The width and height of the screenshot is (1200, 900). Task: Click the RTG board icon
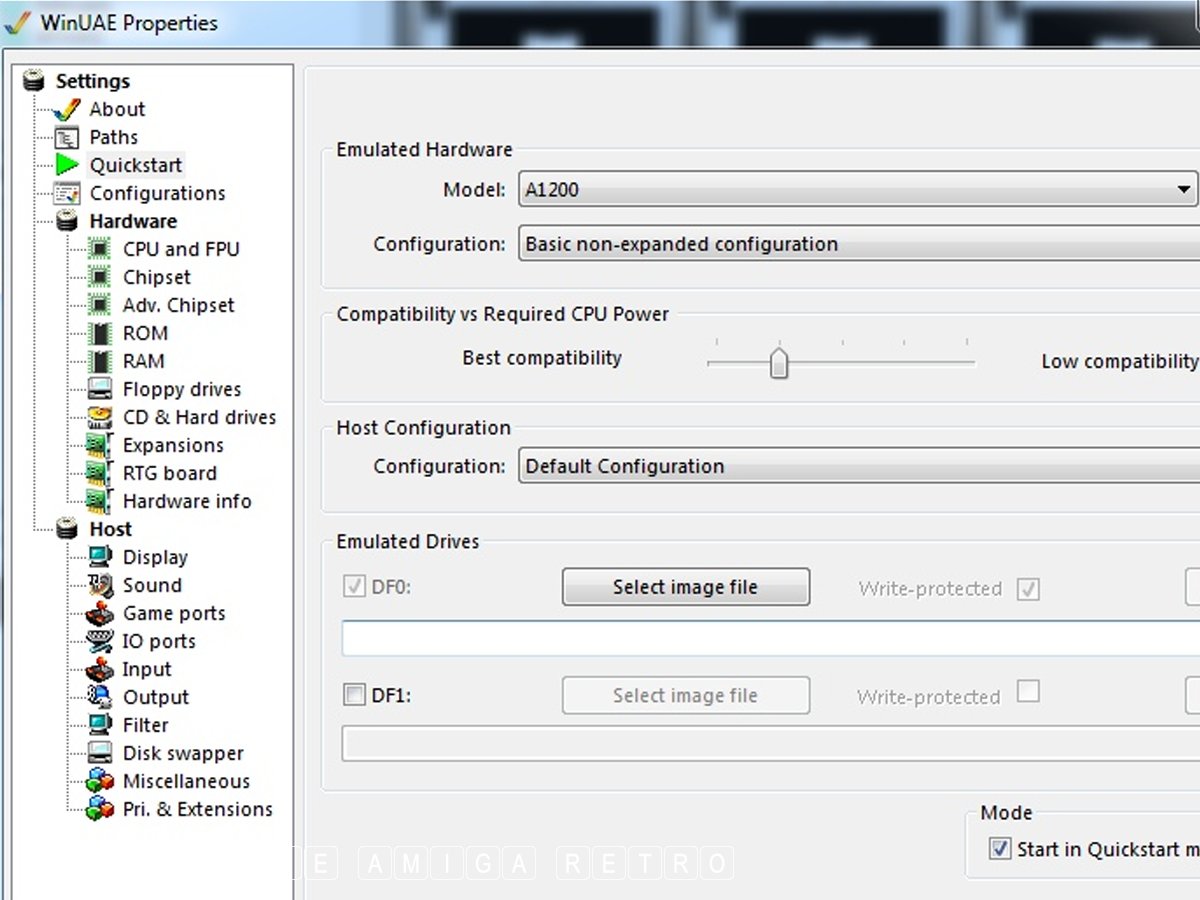coord(100,473)
